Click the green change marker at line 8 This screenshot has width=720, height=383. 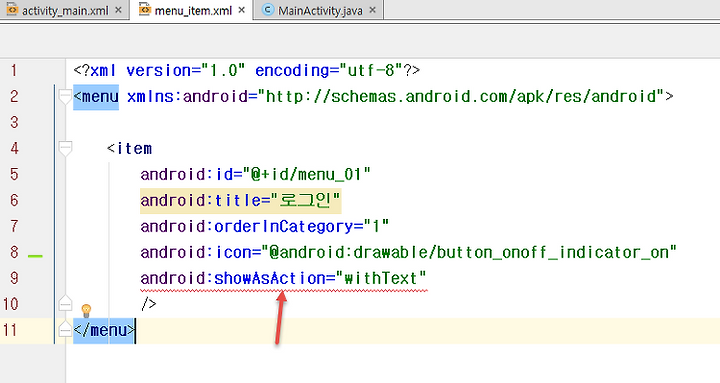[35, 256]
